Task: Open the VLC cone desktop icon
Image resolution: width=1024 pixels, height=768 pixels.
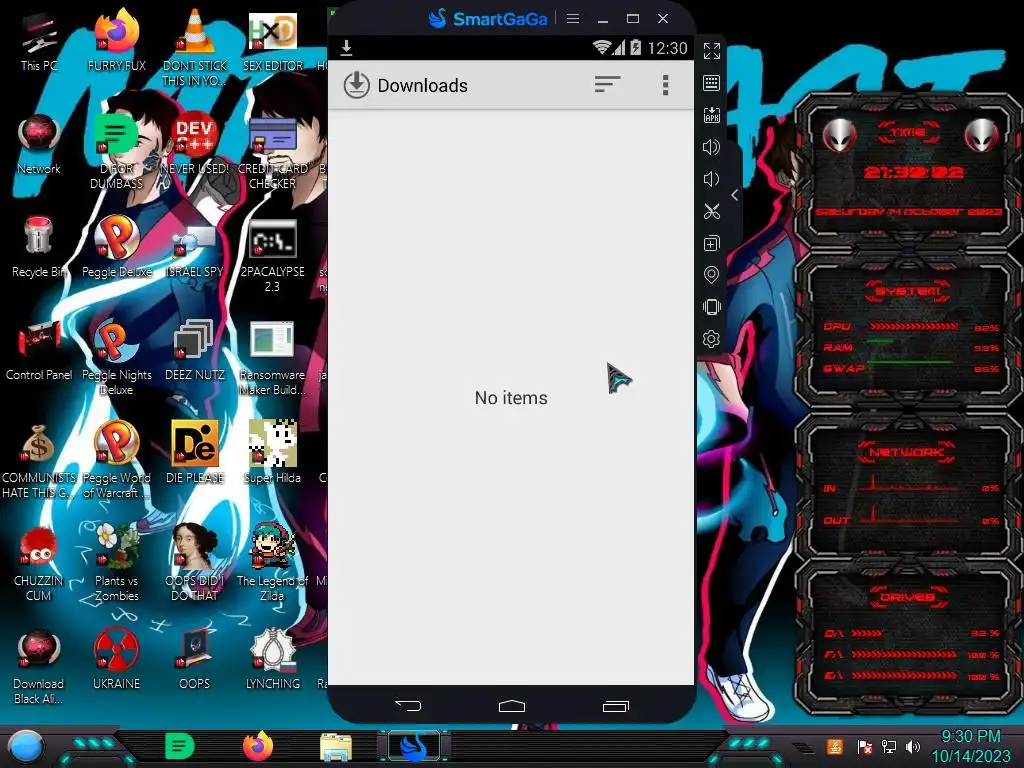Action: (195, 30)
